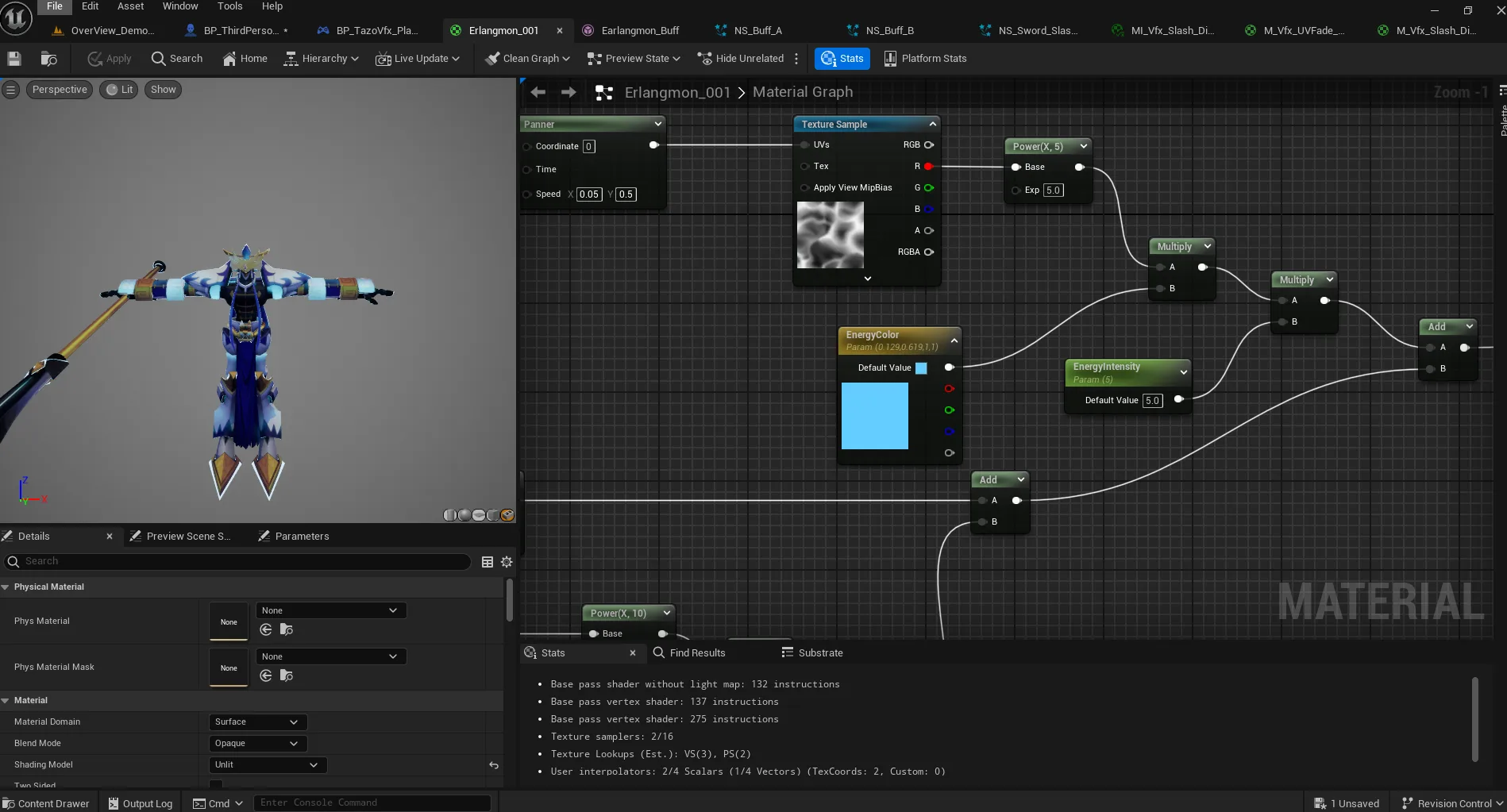Open the Revision Control menu
This screenshot has width=1507, height=812.
pos(1452,803)
